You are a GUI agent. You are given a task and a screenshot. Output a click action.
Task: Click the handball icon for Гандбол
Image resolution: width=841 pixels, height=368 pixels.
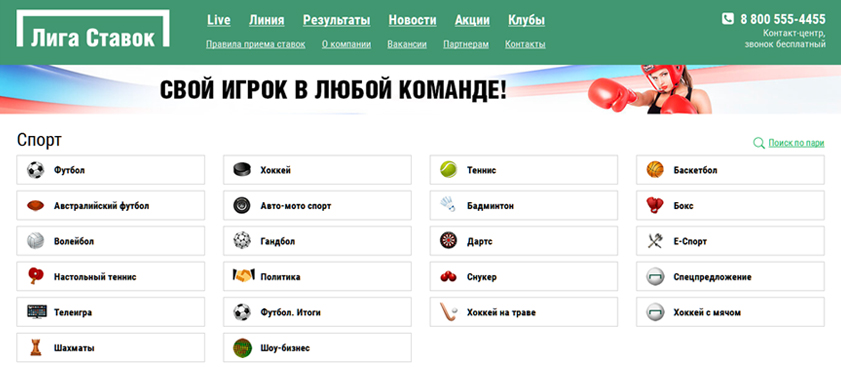242,241
